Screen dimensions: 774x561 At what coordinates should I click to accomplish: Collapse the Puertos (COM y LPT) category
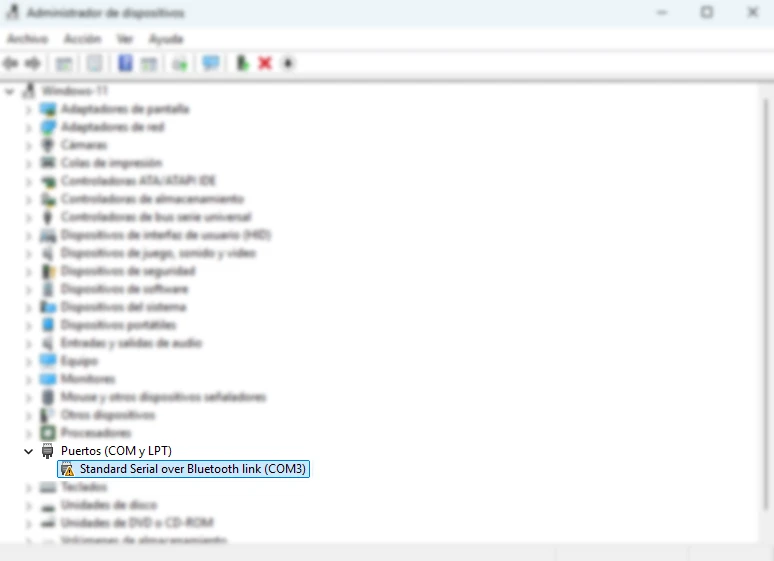(28, 451)
